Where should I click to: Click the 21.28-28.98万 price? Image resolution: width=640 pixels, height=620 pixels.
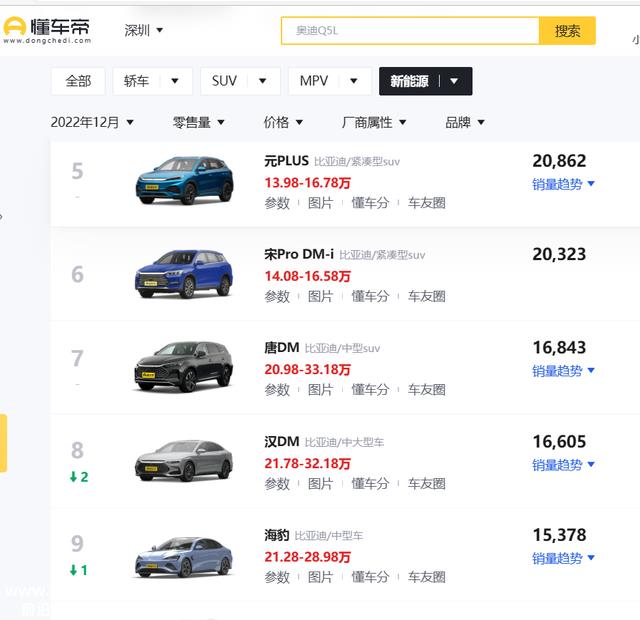point(307,557)
